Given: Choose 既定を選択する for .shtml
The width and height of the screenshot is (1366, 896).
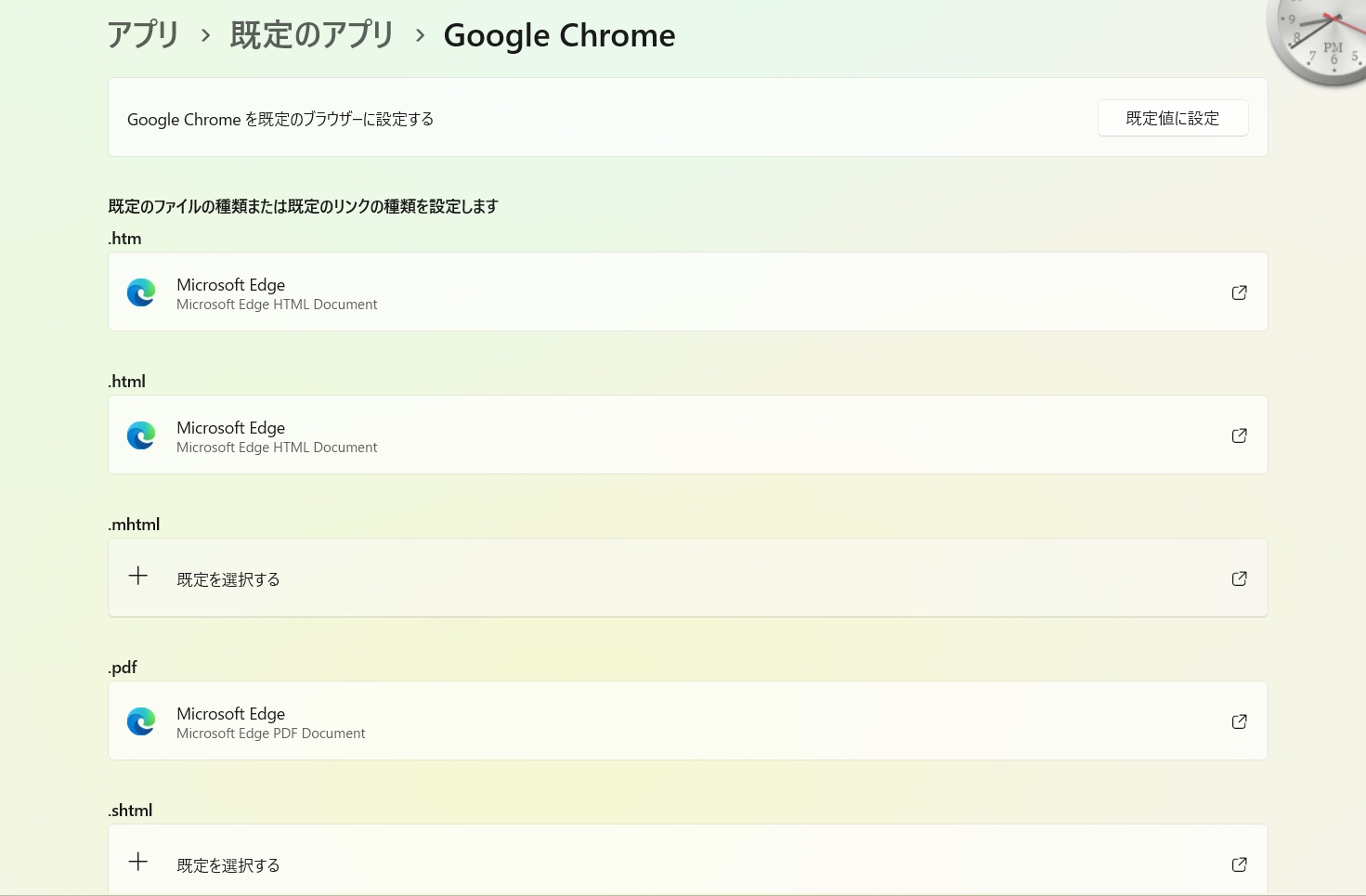Looking at the screenshot, I should point(228,865).
